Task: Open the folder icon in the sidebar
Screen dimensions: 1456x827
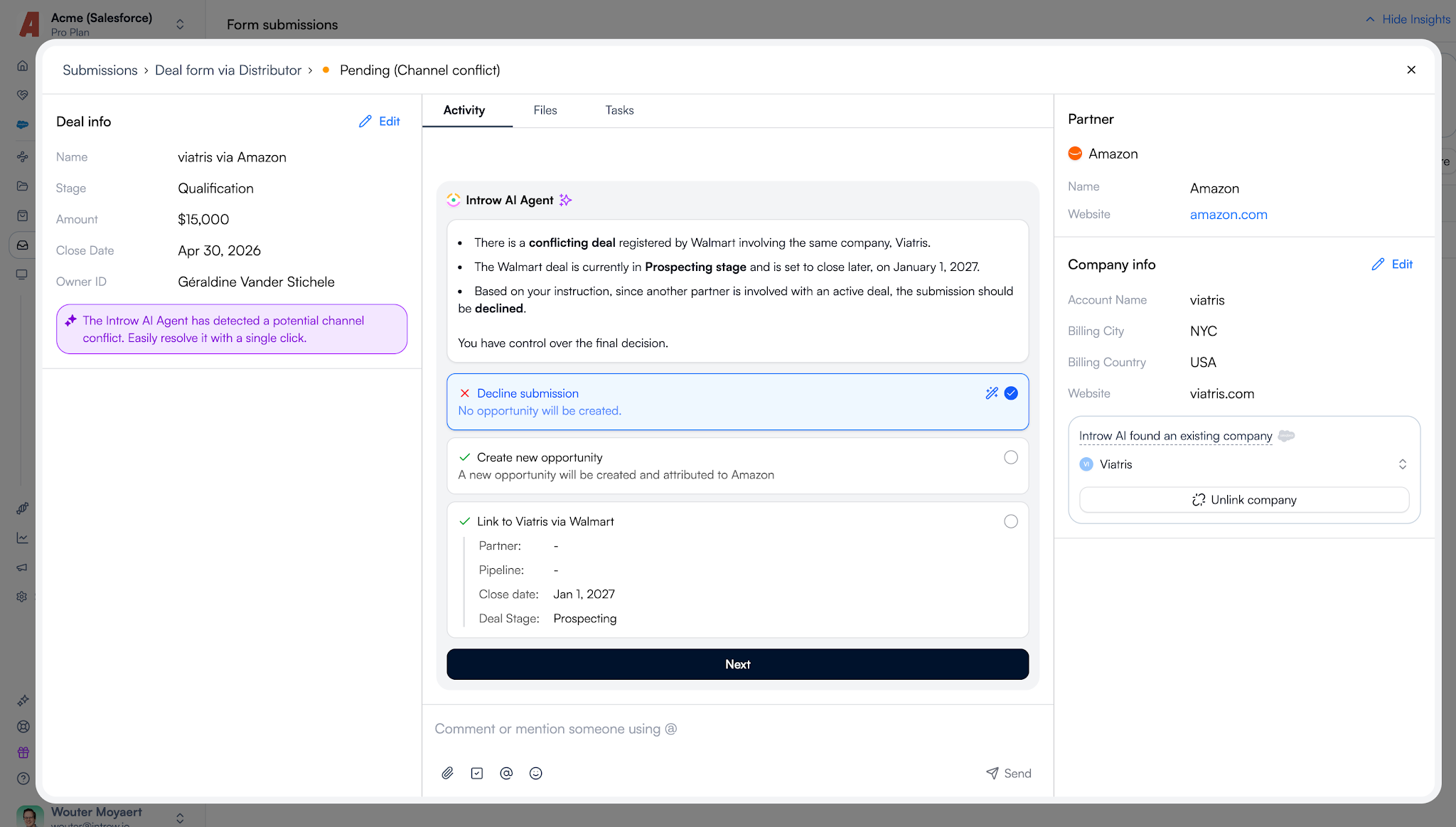Action: pyautogui.click(x=23, y=186)
